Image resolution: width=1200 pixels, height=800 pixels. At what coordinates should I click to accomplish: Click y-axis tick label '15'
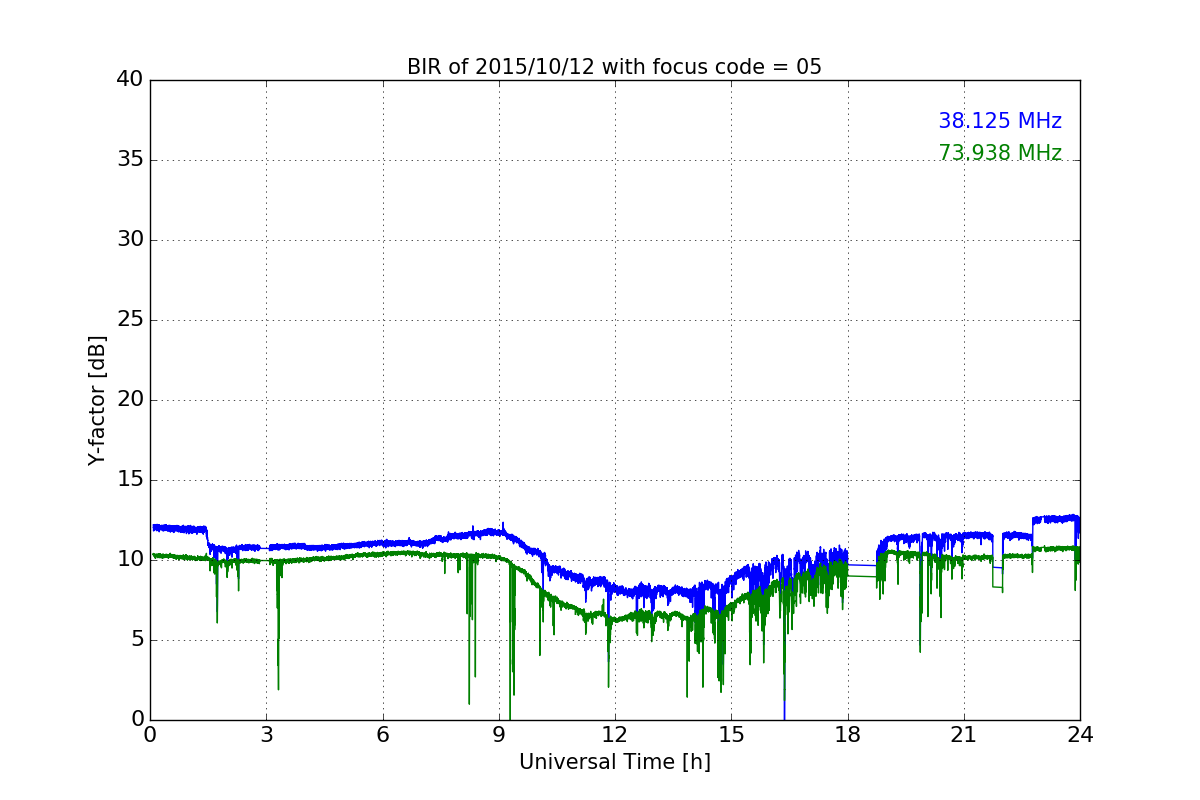[x=130, y=480]
